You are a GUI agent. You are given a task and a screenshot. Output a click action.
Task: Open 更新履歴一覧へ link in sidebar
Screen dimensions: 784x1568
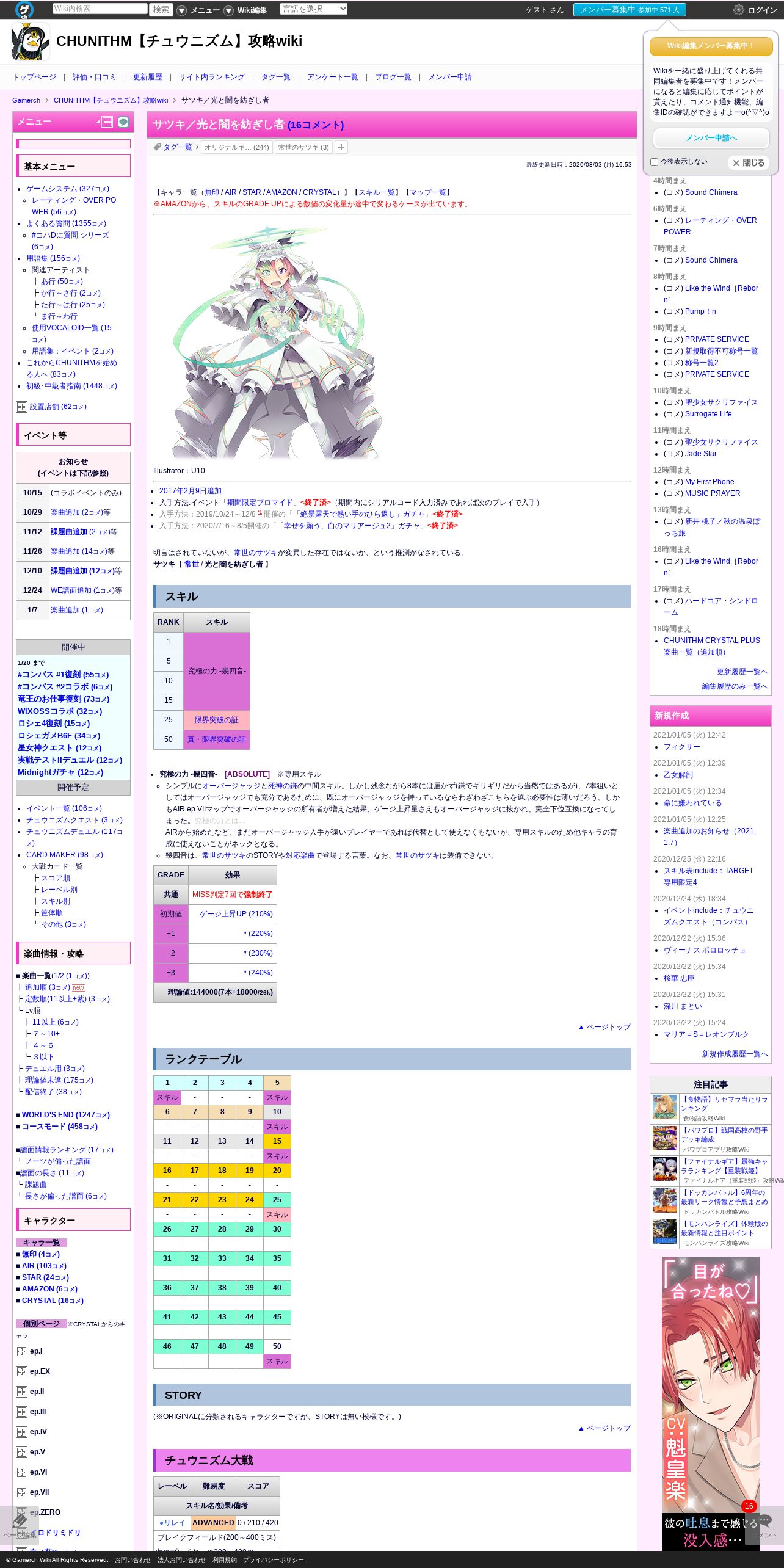pos(742,672)
